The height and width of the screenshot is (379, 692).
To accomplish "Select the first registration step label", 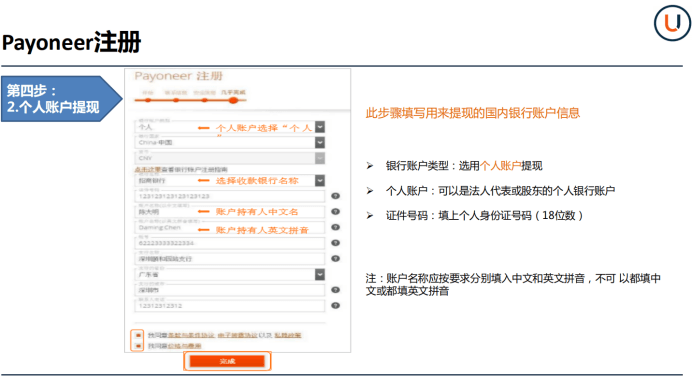I will [x=147, y=93].
